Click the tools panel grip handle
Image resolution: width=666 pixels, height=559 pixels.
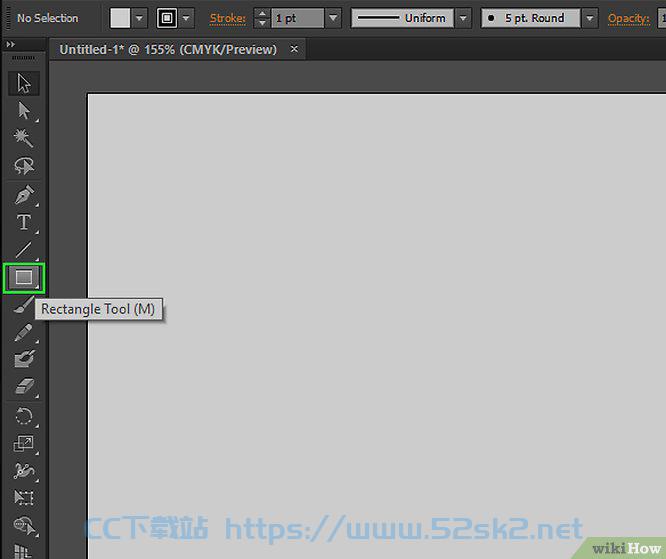24,58
